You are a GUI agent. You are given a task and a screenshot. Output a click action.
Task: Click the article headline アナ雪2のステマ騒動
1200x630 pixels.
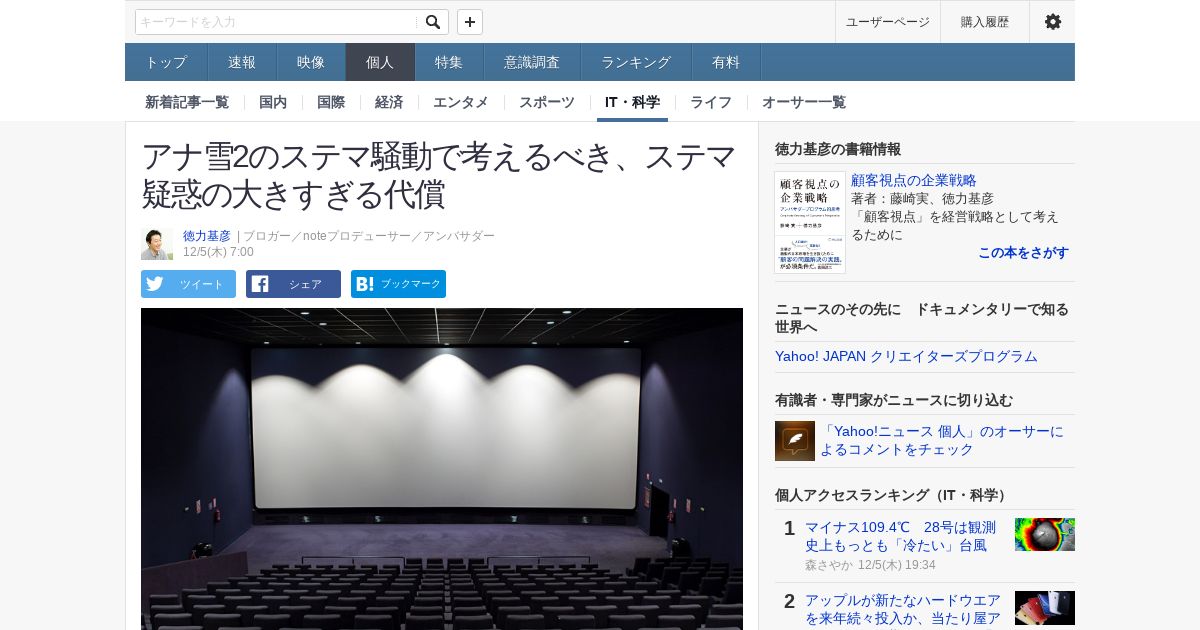click(x=438, y=175)
